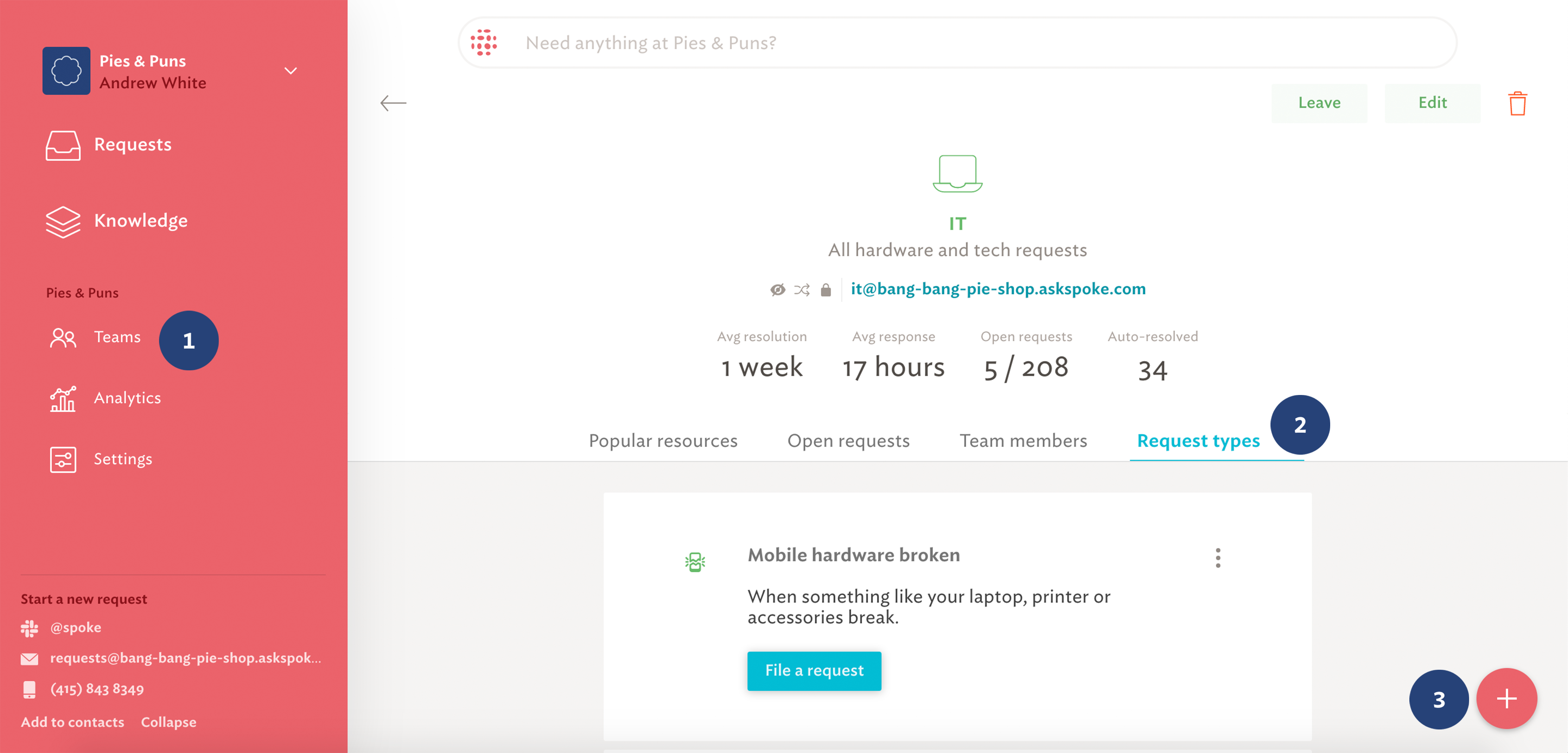Open Teams page from sidebar
The image size is (1568, 753).
pyautogui.click(x=117, y=337)
